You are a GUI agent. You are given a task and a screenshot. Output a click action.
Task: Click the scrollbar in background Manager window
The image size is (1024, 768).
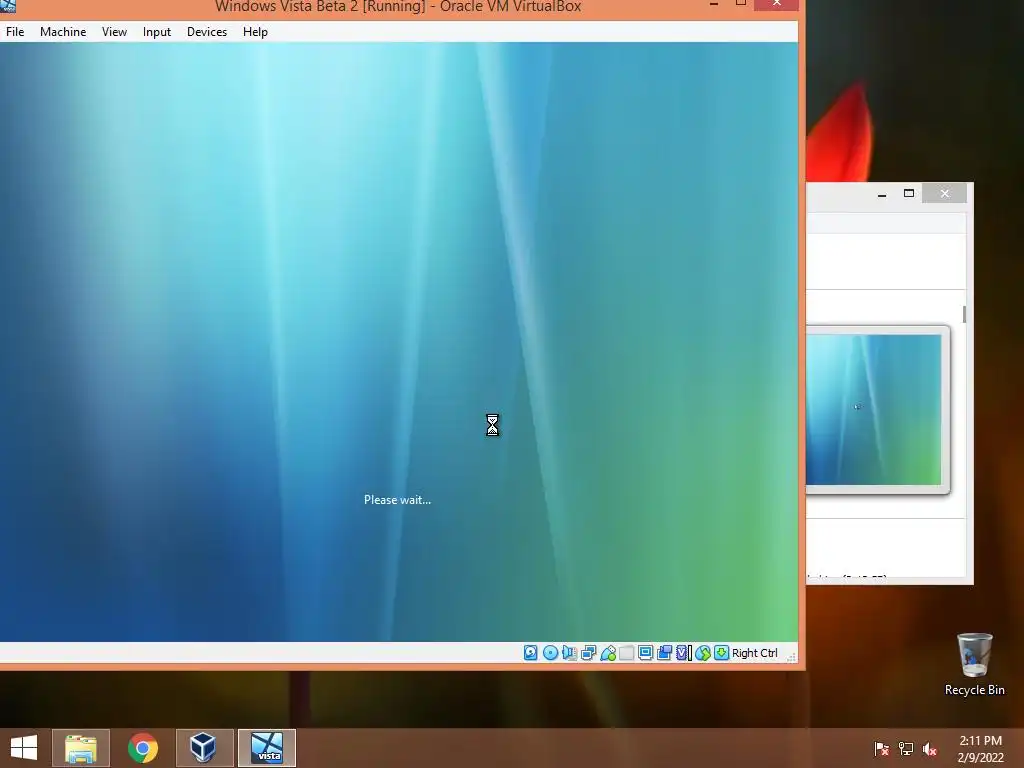(x=964, y=313)
